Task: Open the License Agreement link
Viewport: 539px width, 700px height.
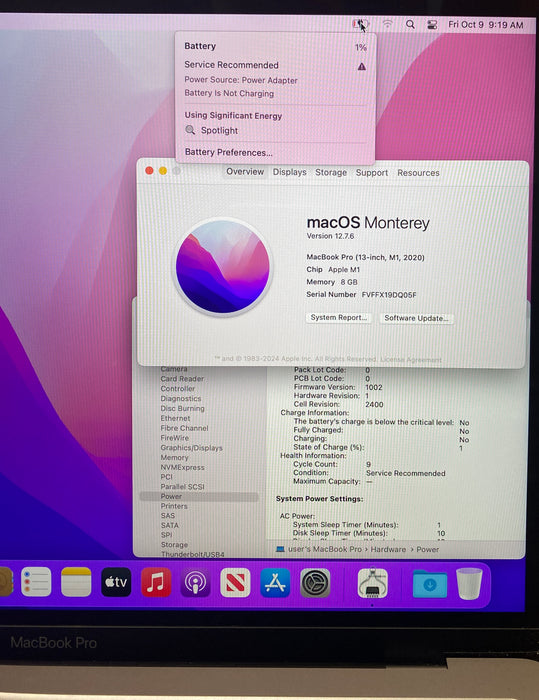Action: click(412, 359)
